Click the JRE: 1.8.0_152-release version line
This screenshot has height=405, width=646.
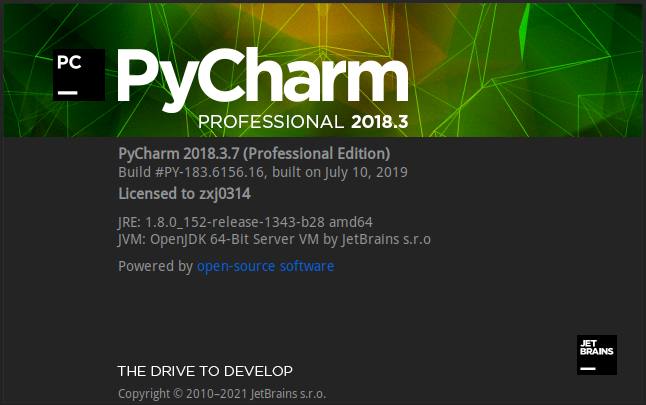click(245, 222)
